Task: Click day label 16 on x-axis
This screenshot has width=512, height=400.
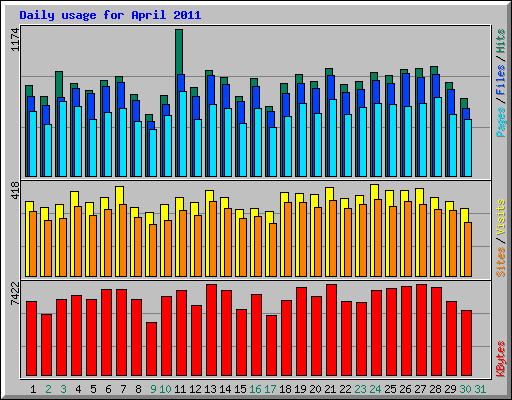Action: [255, 389]
